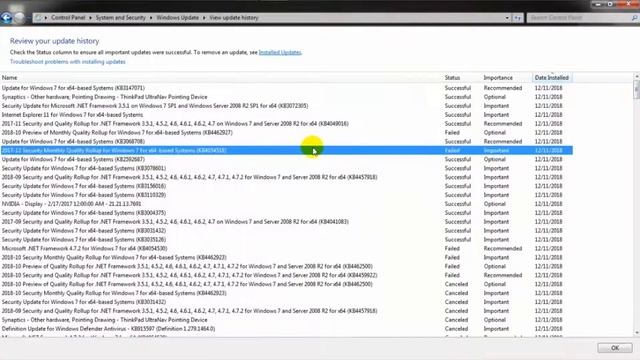Screen dimensions: 640x360
Task: Select the 2017-11 Security and Quality Rollup row
Action: tap(287, 124)
